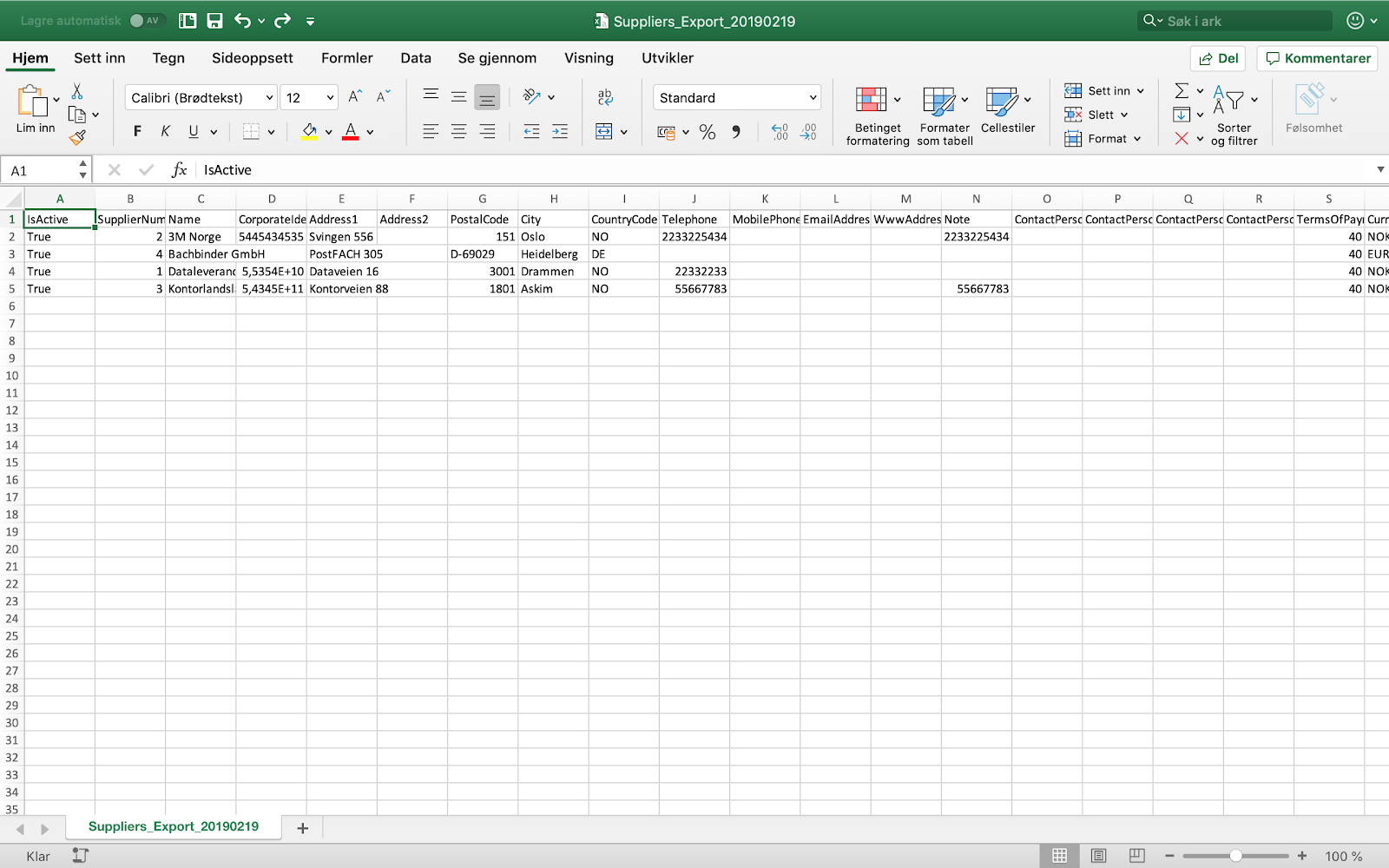Click the zoom slider handle
The image size is (1389, 868).
click(x=1235, y=856)
